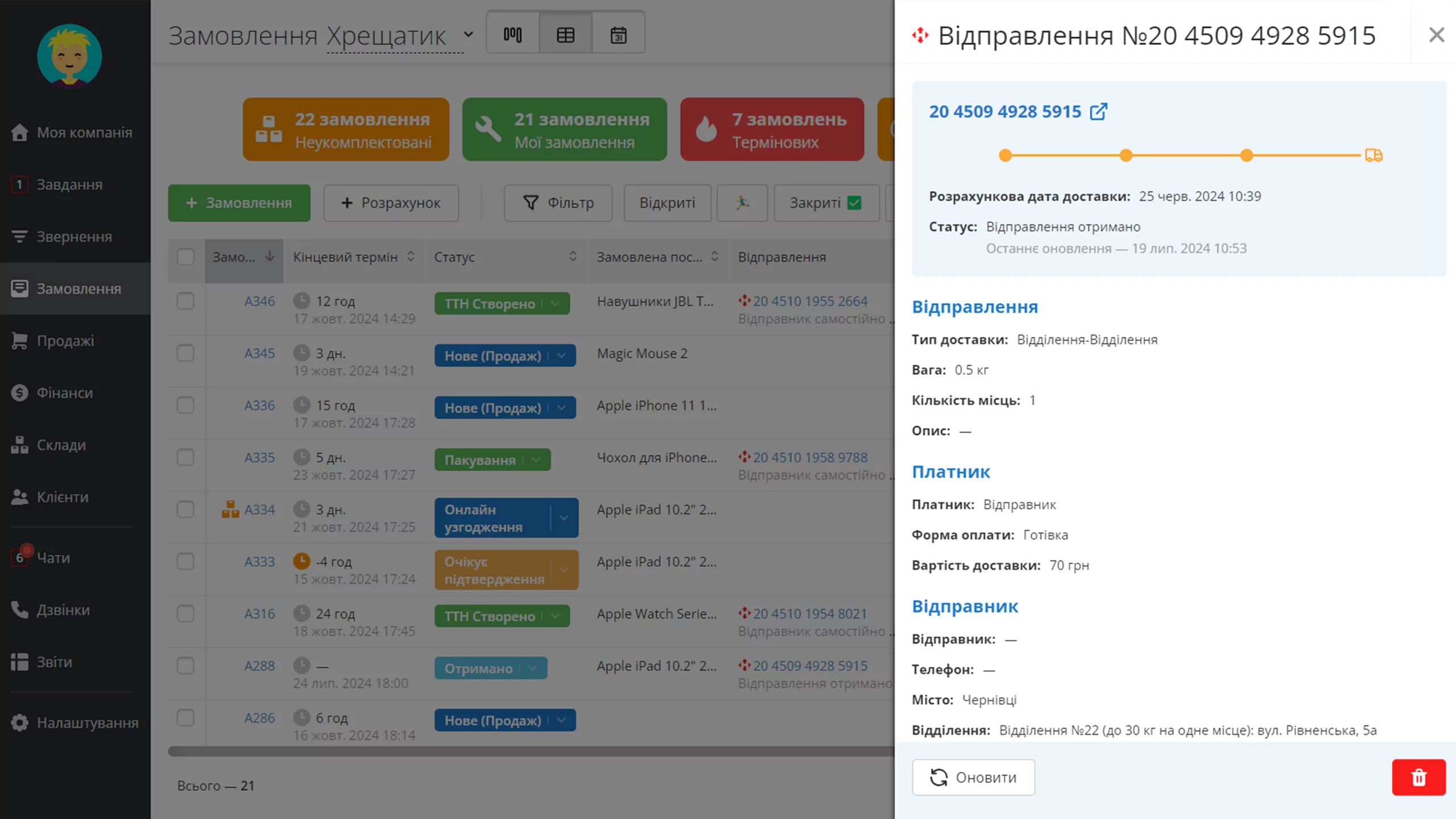Click the Клієнти people icon
The width and height of the screenshot is (1456, 819).
pyautogui.click(x=19, y=497)
